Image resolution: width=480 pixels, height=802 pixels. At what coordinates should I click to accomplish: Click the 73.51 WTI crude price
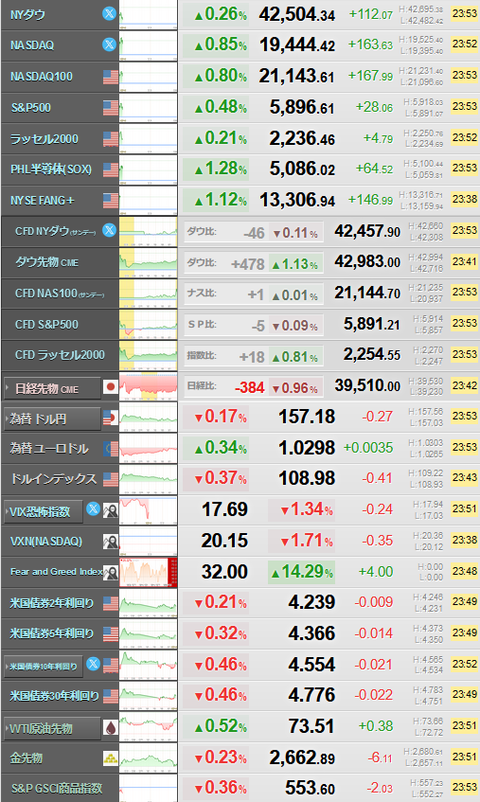click(x=311, y=726)
